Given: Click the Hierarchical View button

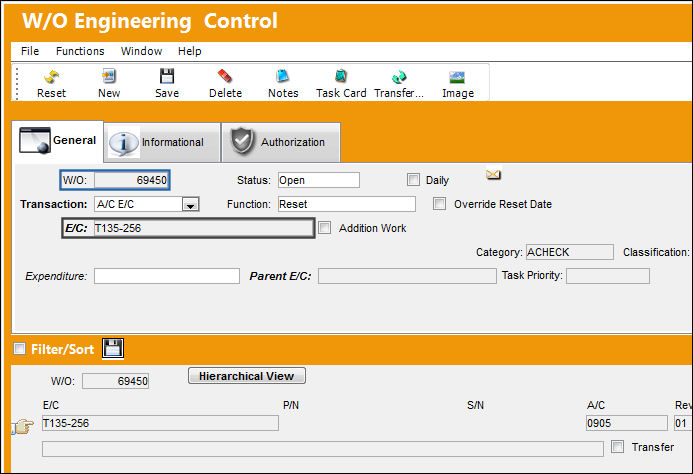Looking at the screenshot, I should 247,376.
